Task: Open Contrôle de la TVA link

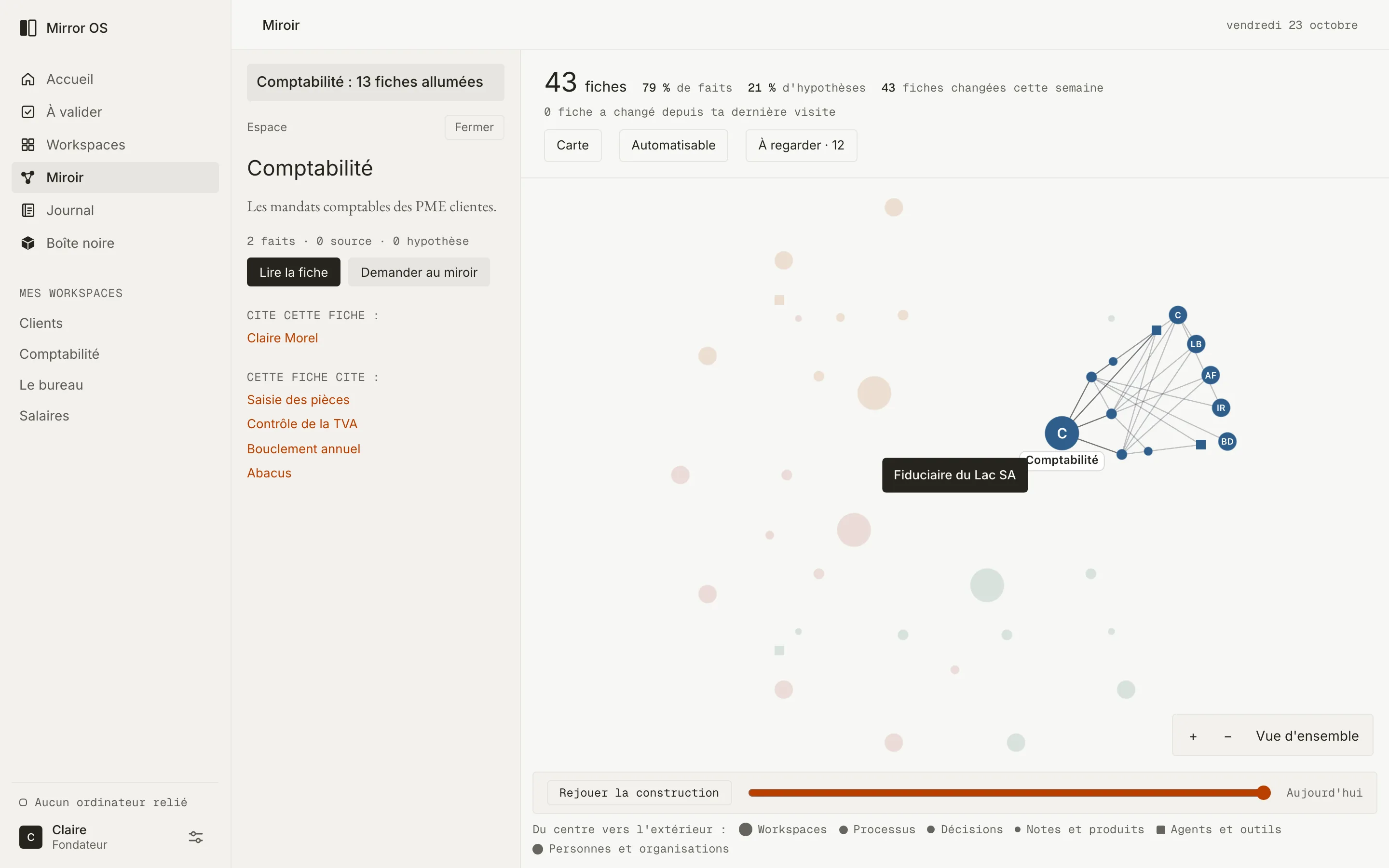Action: tap(302, 424)
